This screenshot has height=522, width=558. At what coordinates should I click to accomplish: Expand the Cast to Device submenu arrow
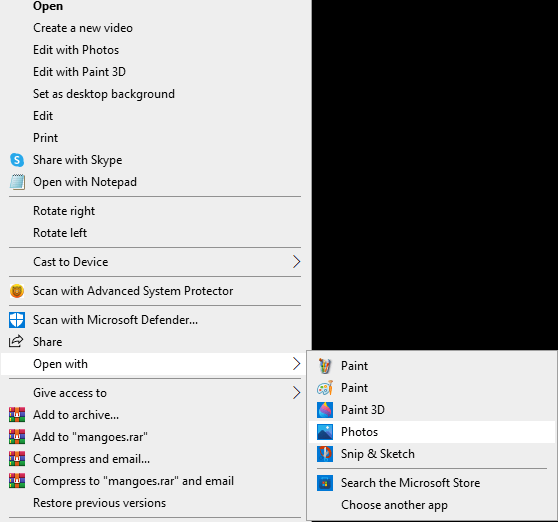click(x=296, y=262)
